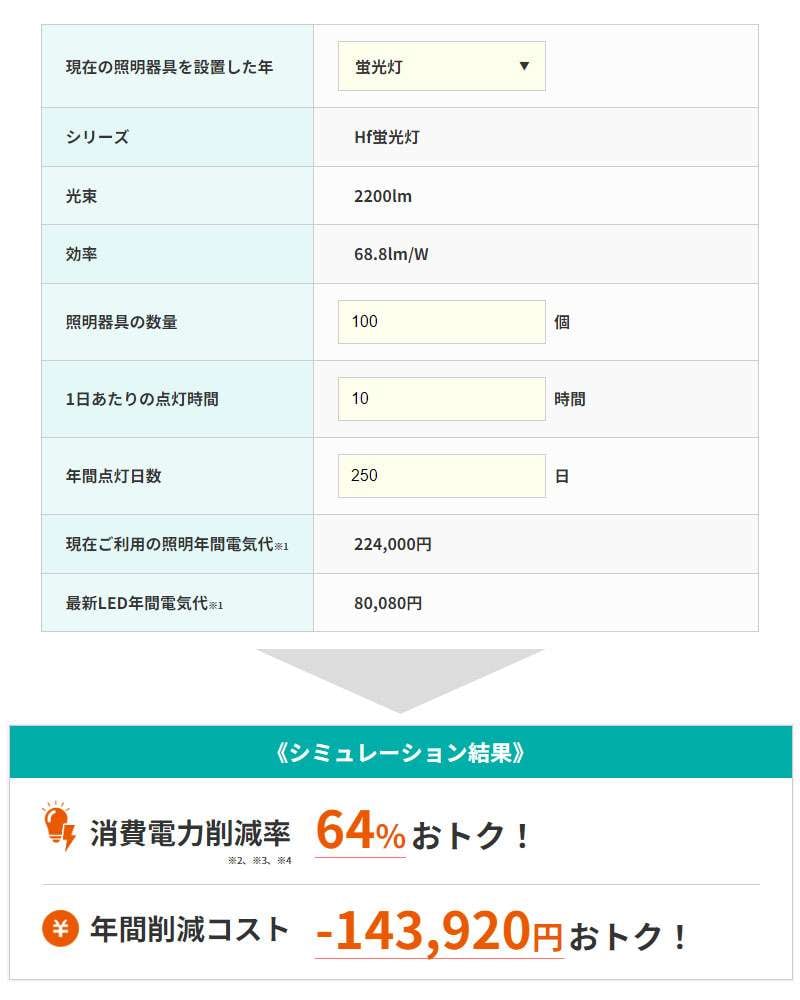Image resolution: width=800 pixels, height=1000 pixels.
Task: Click the 64% savings result
Action: tap(360, 830)
